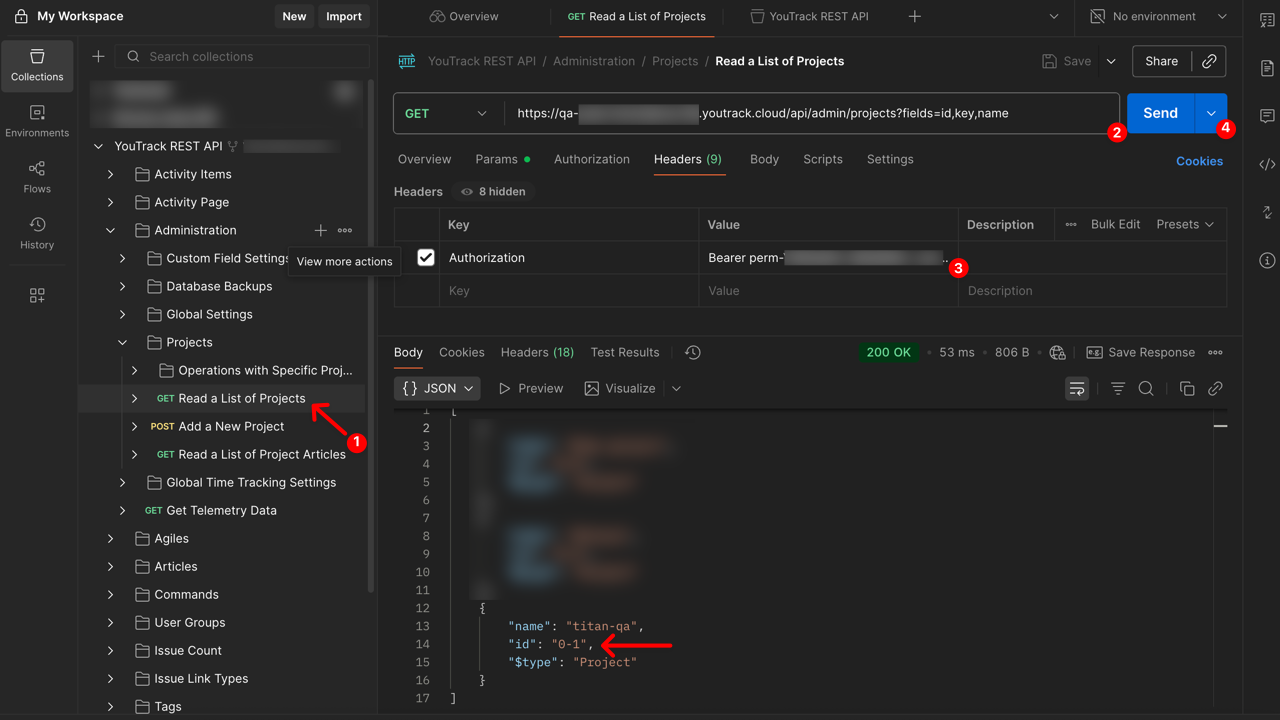Toggle line wrapping in the response viewer
Viewport: 1280px width, 720px height.
pos(1076,388)
